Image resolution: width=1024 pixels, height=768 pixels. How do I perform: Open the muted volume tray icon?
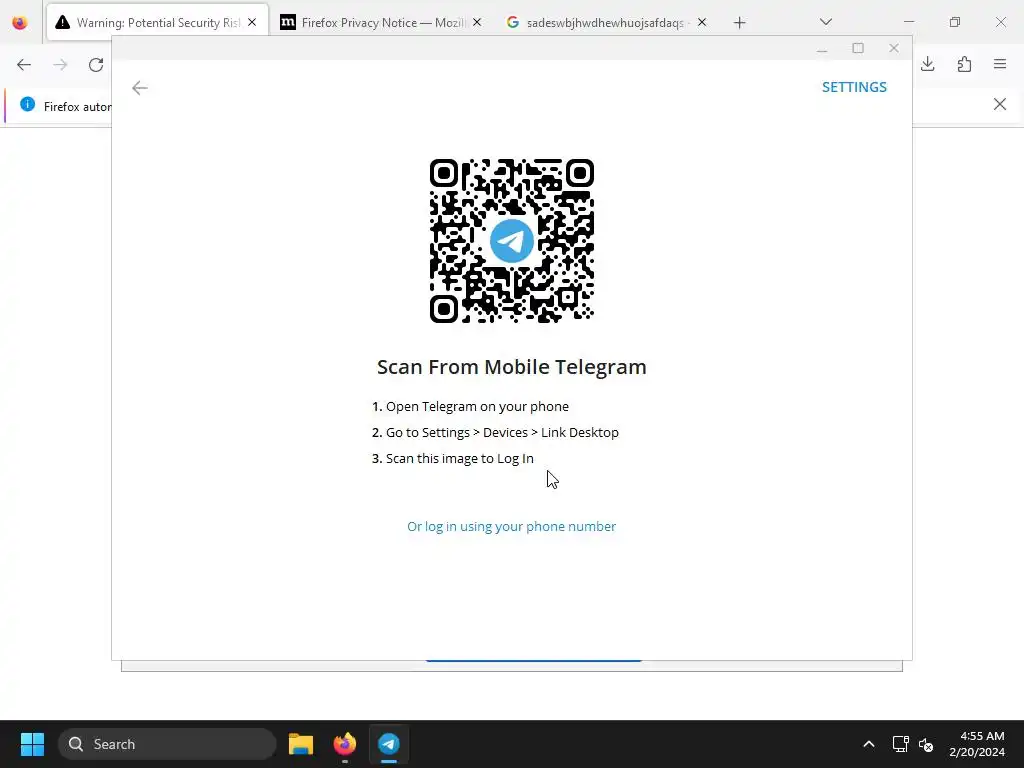click(926, 744)
